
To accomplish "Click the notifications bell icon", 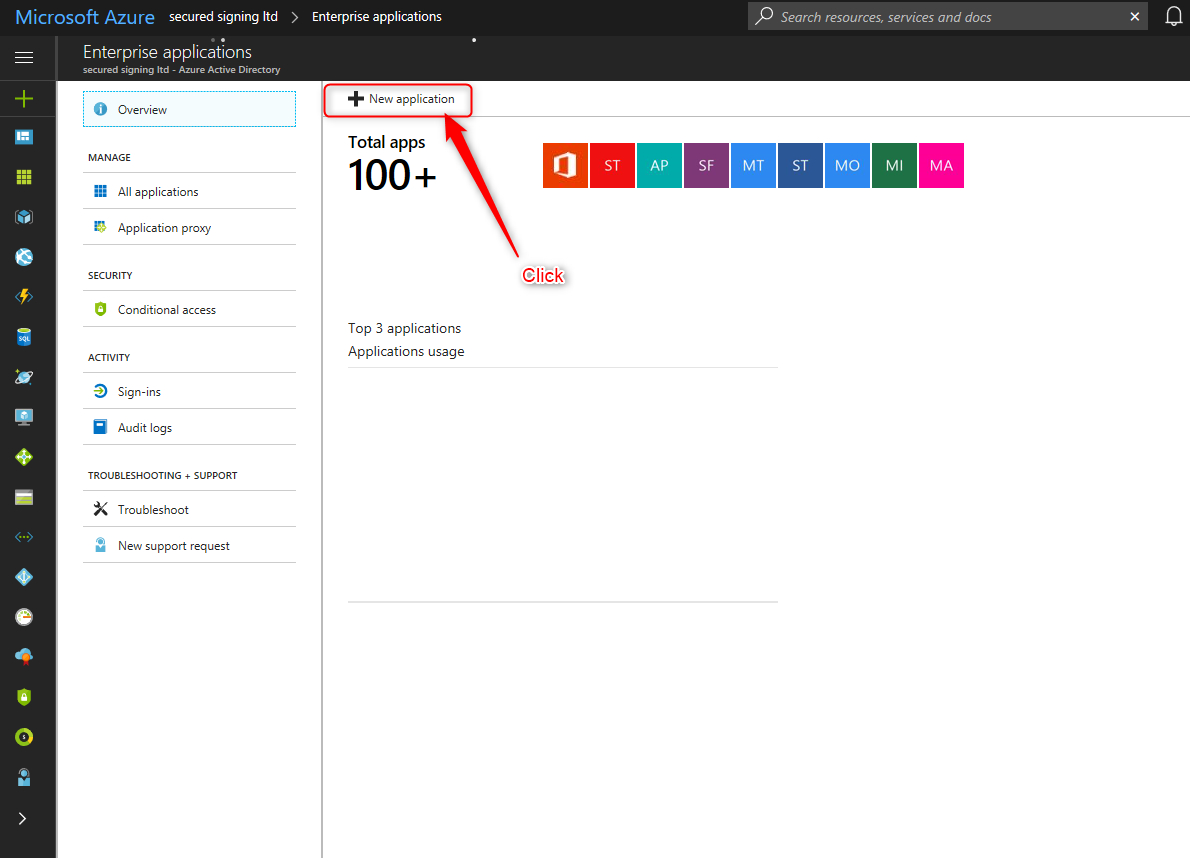I will point(1173,17).
